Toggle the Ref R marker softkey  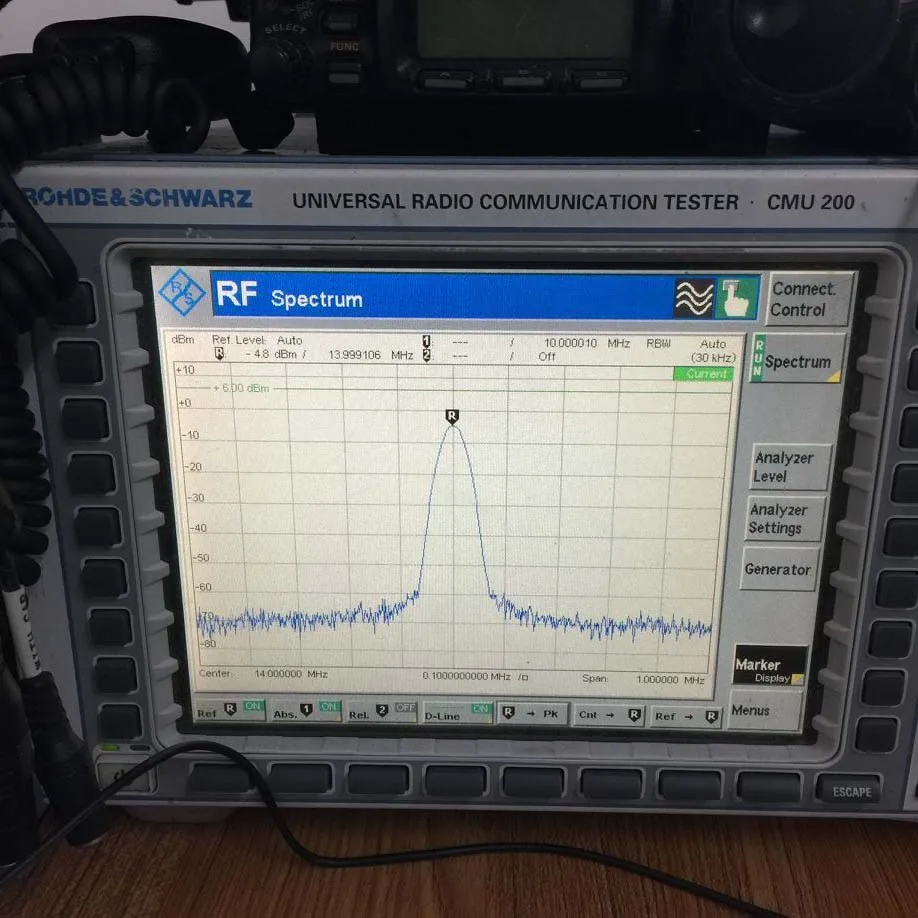[230, 710]
